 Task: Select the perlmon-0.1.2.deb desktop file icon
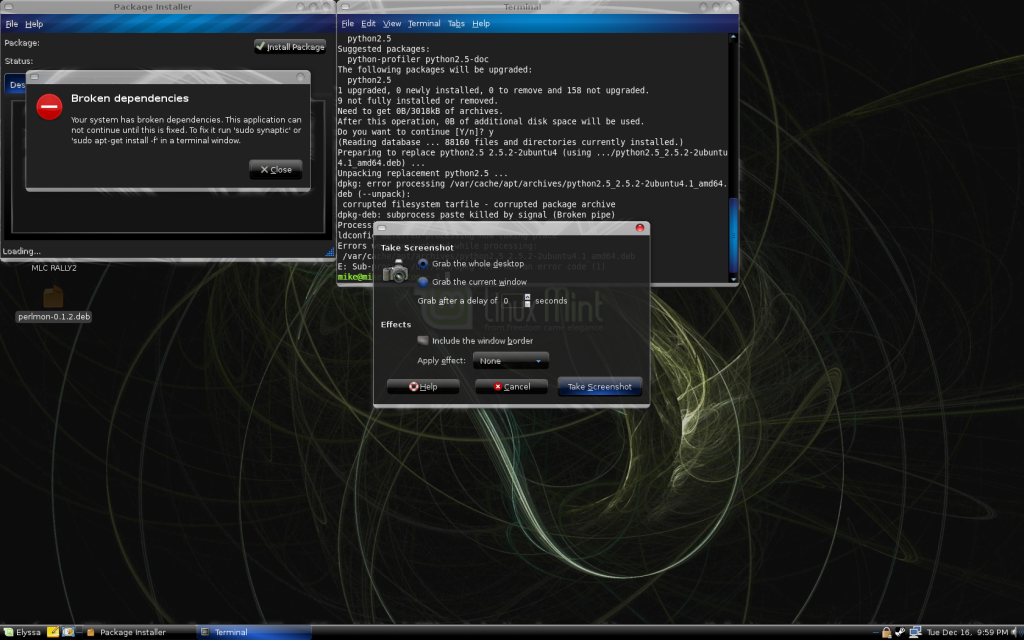pos(54,298)
